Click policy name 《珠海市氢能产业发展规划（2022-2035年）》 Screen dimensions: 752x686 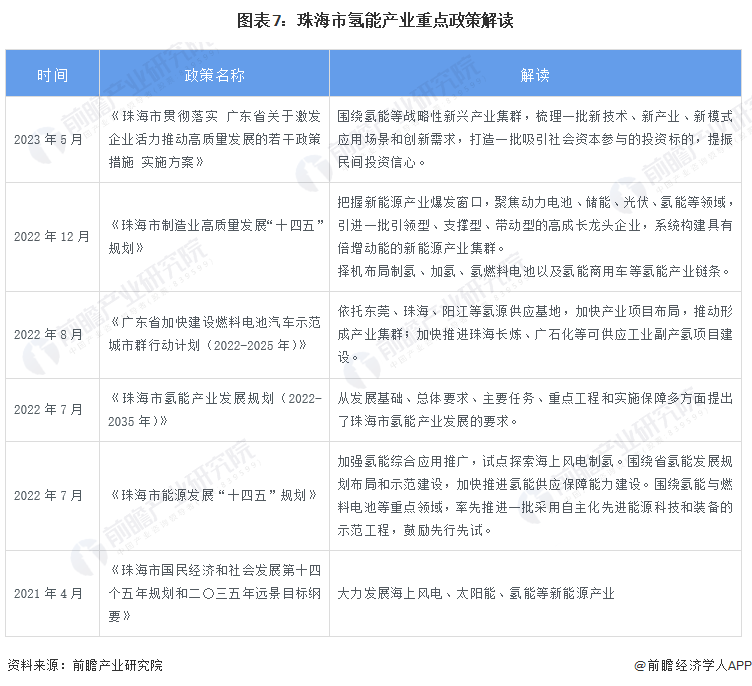[x=214, y=410]
